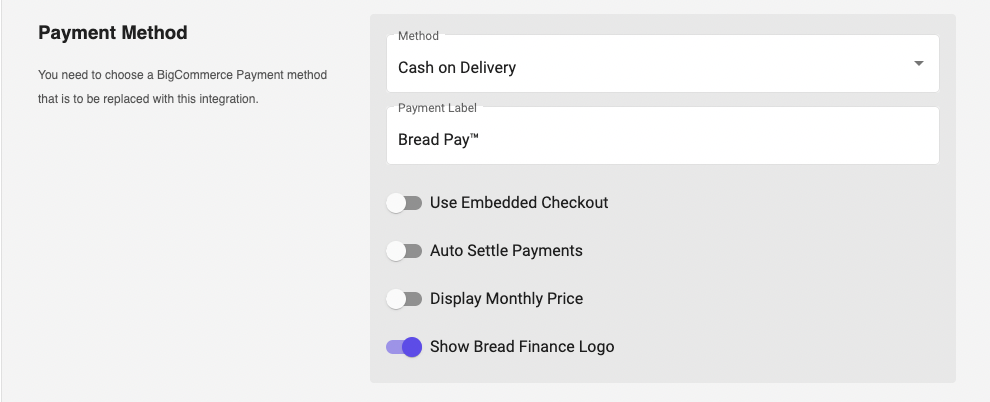990x402 pixels.
Task: Click the 'Display Monthly Price' label text
Action: point(506,299)
